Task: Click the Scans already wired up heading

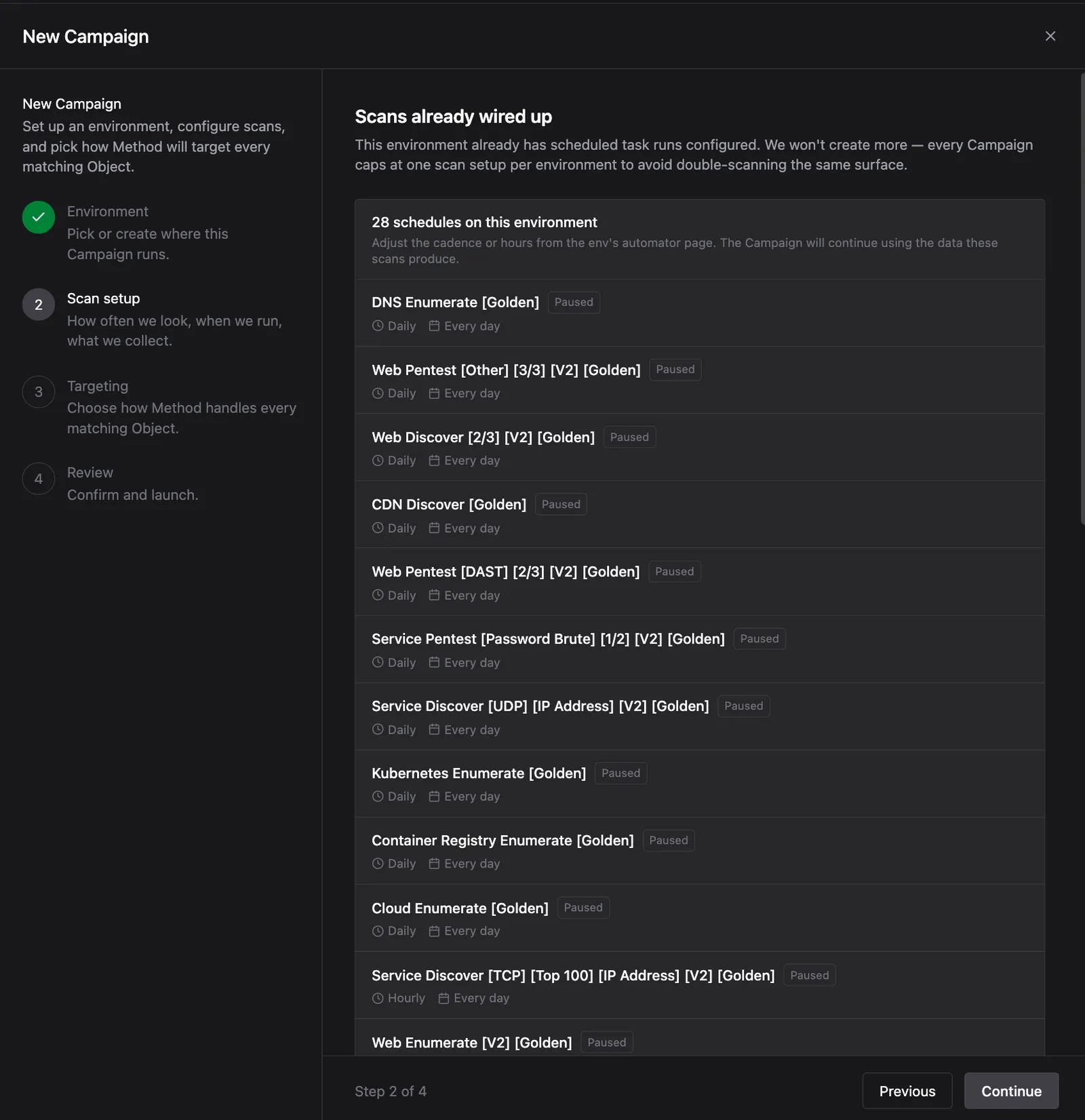Action: pyautogui.click(x=453, y=117)
